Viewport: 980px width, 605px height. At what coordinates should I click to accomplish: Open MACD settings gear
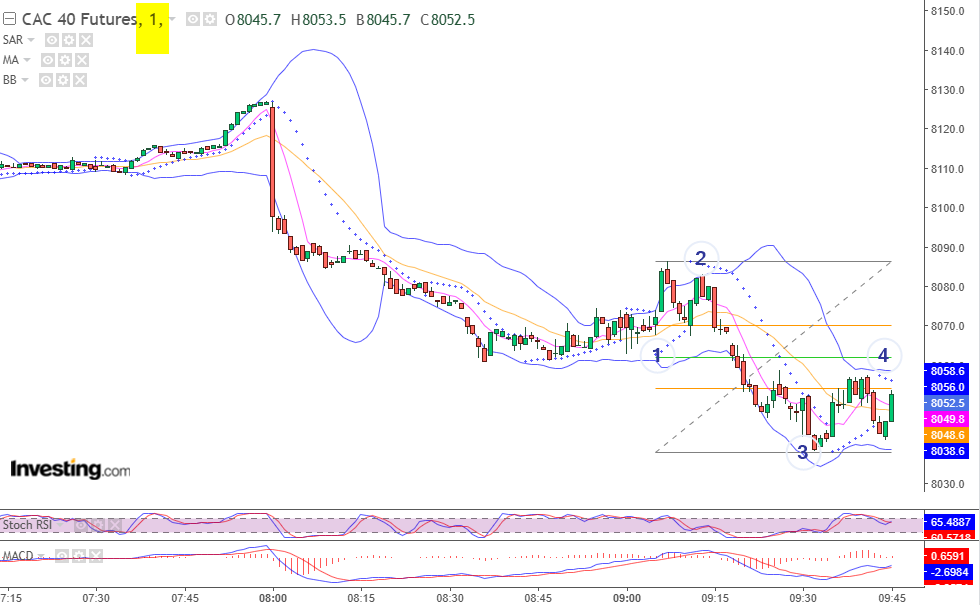click(79, 556)
